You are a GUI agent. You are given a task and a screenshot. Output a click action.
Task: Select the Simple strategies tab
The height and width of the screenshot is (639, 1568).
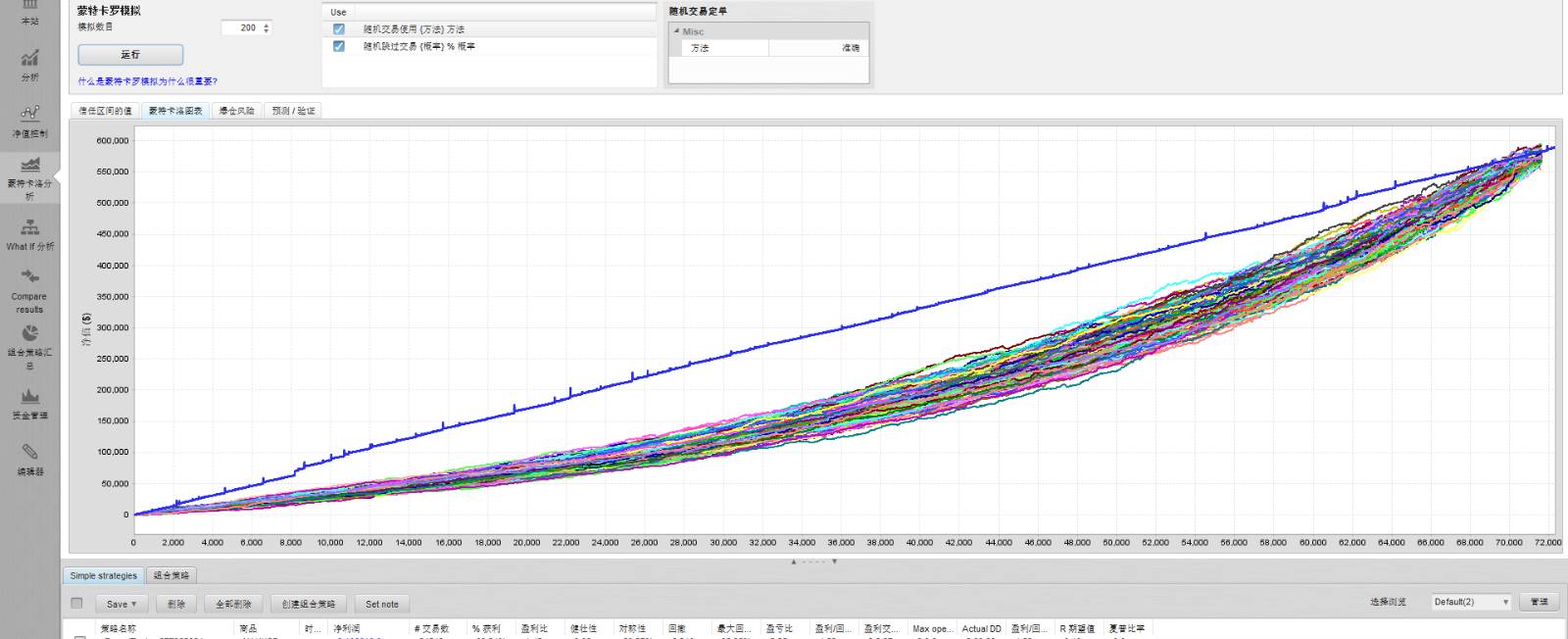pos(103,575)
